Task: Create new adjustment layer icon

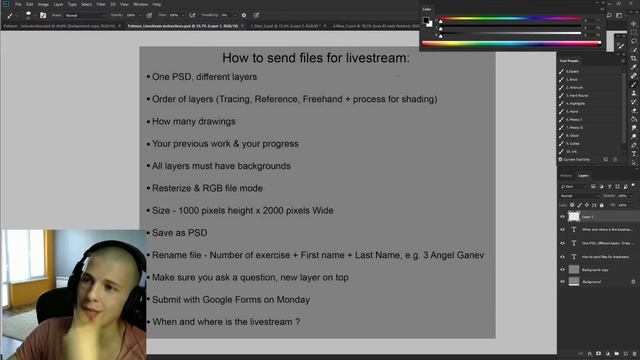Action: [x=608, y=353]
